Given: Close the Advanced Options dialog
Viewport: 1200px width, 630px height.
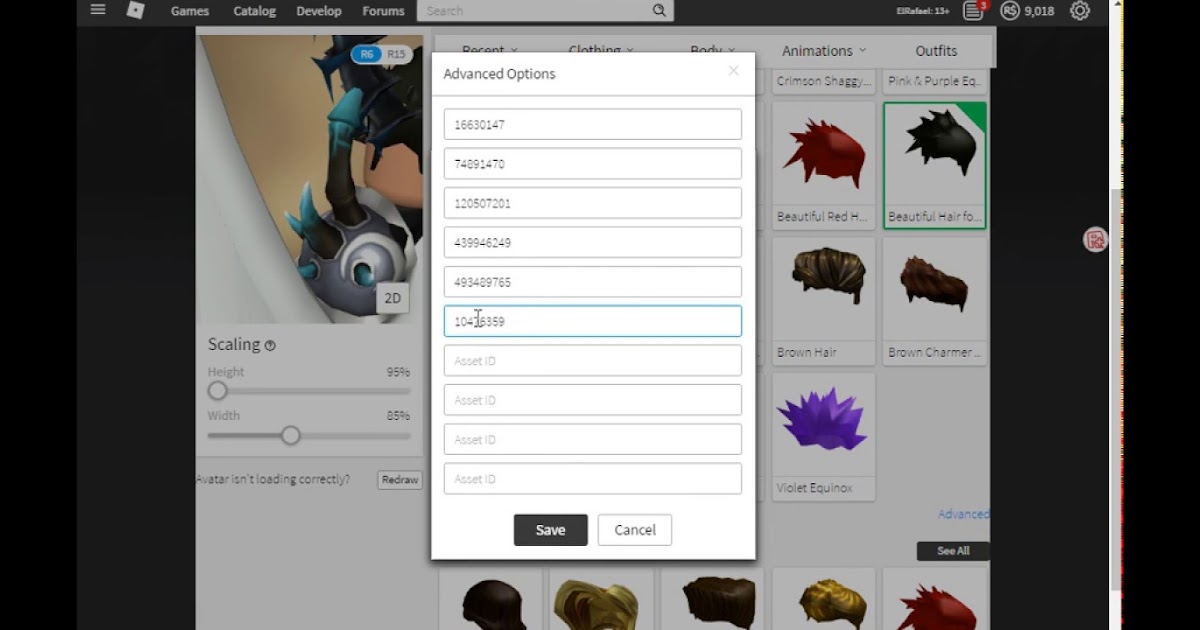Looking at the screenshot, I should [734, 71].
